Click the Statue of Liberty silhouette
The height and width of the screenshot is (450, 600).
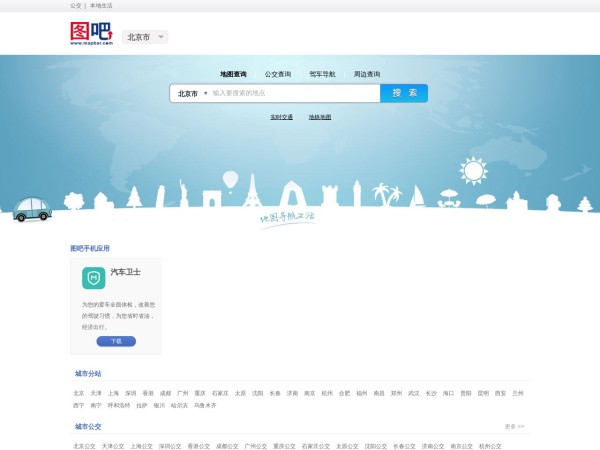coord(184,190)
